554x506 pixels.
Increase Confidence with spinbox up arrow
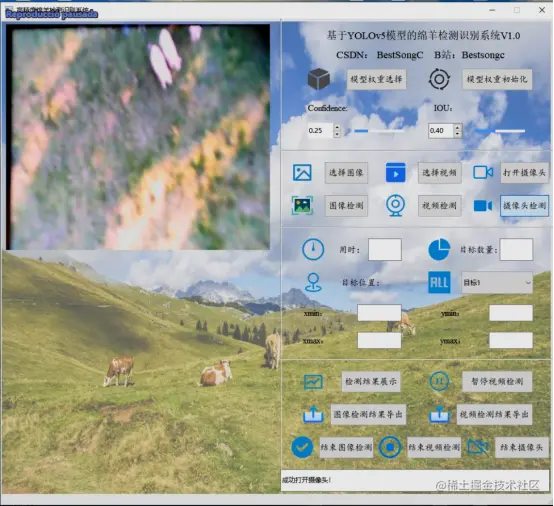tap(337, 127)
